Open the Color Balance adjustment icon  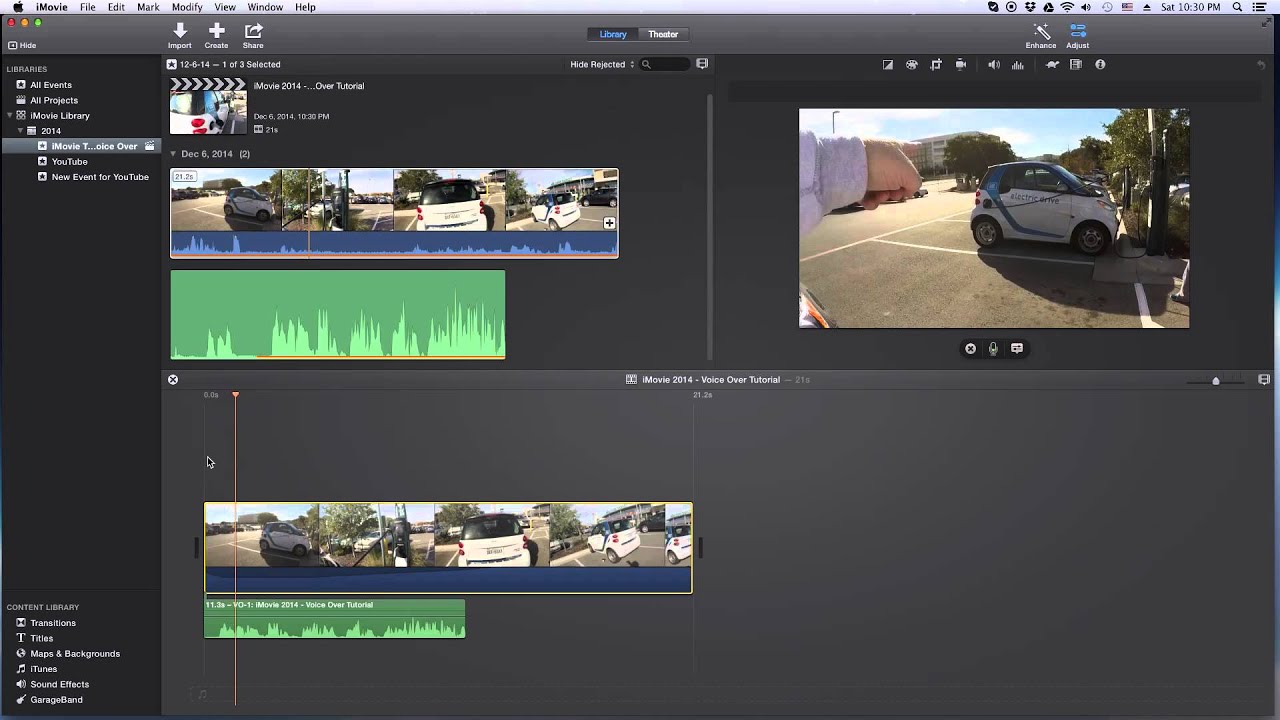(x=888, y=65)
